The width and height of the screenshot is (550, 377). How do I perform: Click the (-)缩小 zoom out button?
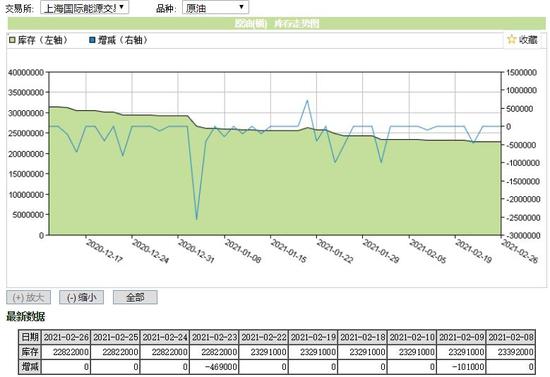81,297
